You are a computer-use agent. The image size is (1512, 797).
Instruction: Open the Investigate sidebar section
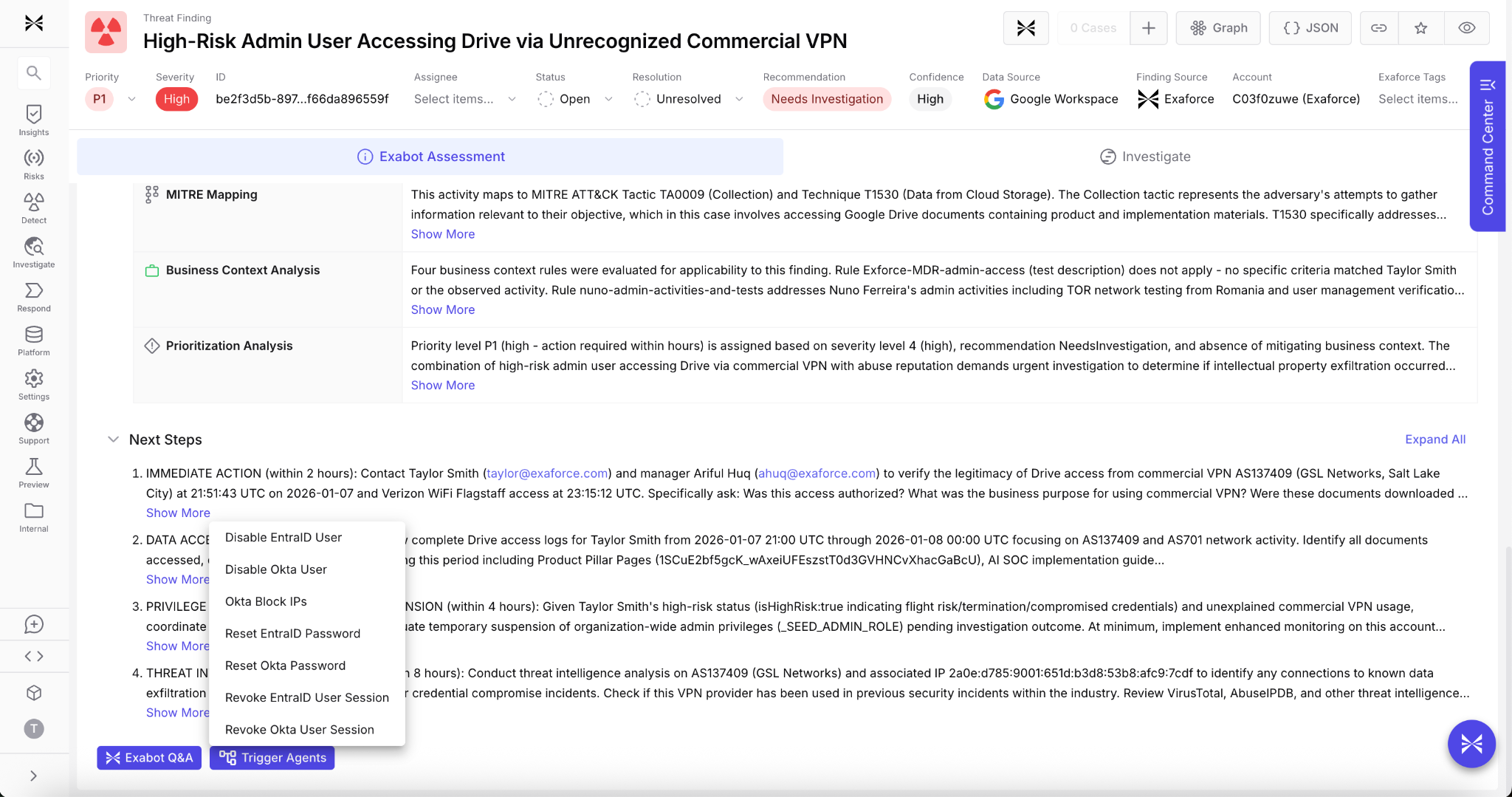point(34,253)
